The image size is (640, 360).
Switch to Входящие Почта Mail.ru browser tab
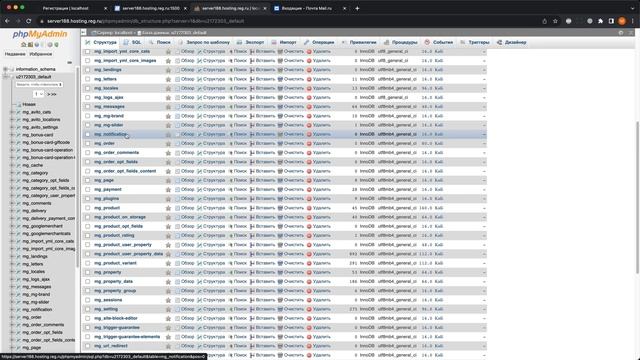[x=307, y=8]
